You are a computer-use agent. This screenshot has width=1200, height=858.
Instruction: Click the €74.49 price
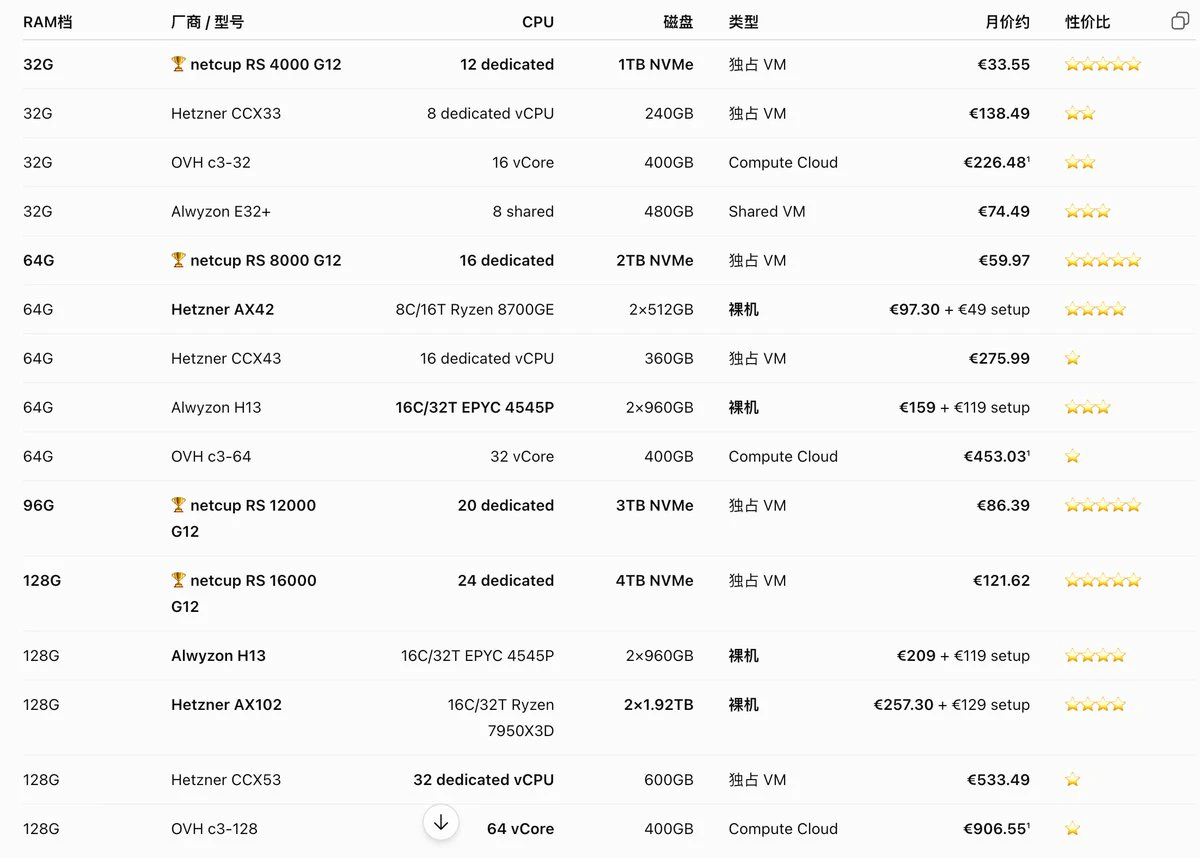1004,211
